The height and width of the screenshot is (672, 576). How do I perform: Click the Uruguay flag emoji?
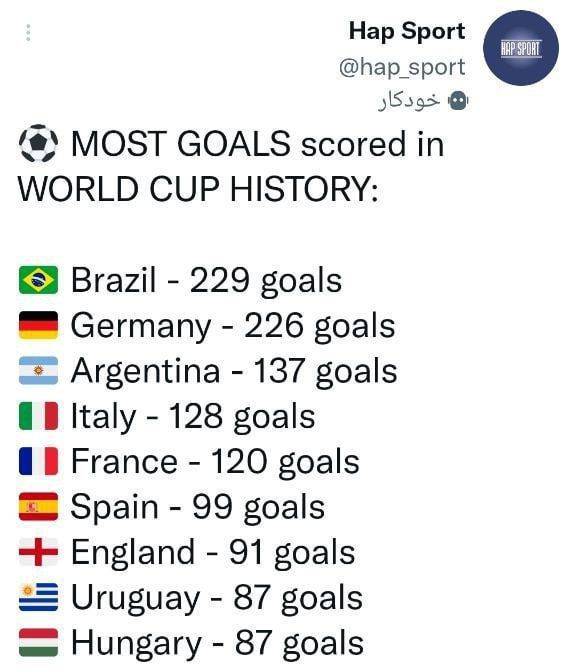click(x=38, y=597)
